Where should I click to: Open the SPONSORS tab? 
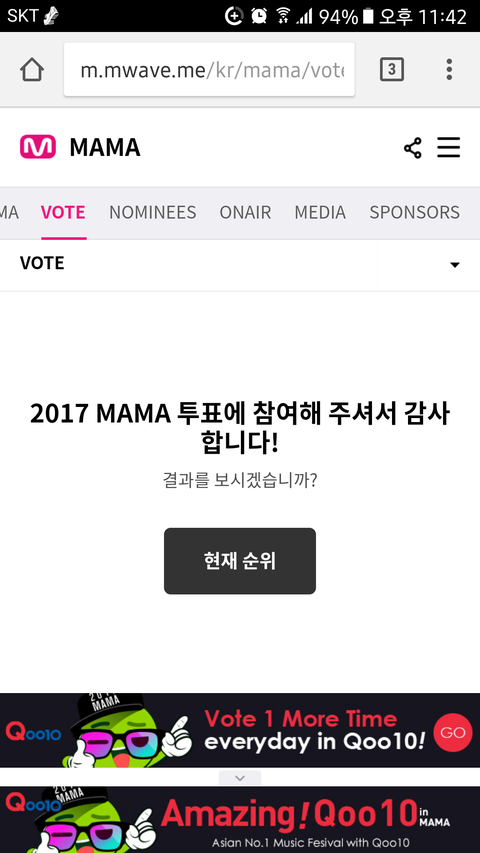click(415, 212)
